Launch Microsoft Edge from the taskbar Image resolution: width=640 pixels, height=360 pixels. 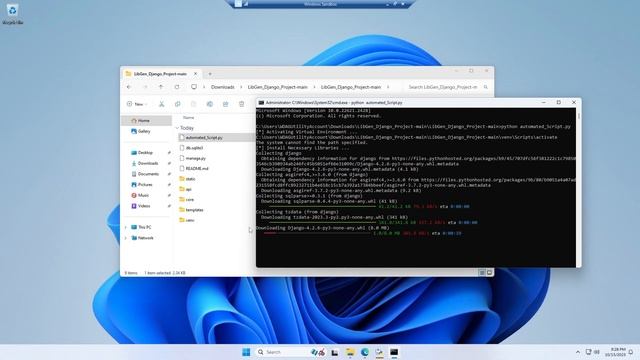[x=364, y=352]
